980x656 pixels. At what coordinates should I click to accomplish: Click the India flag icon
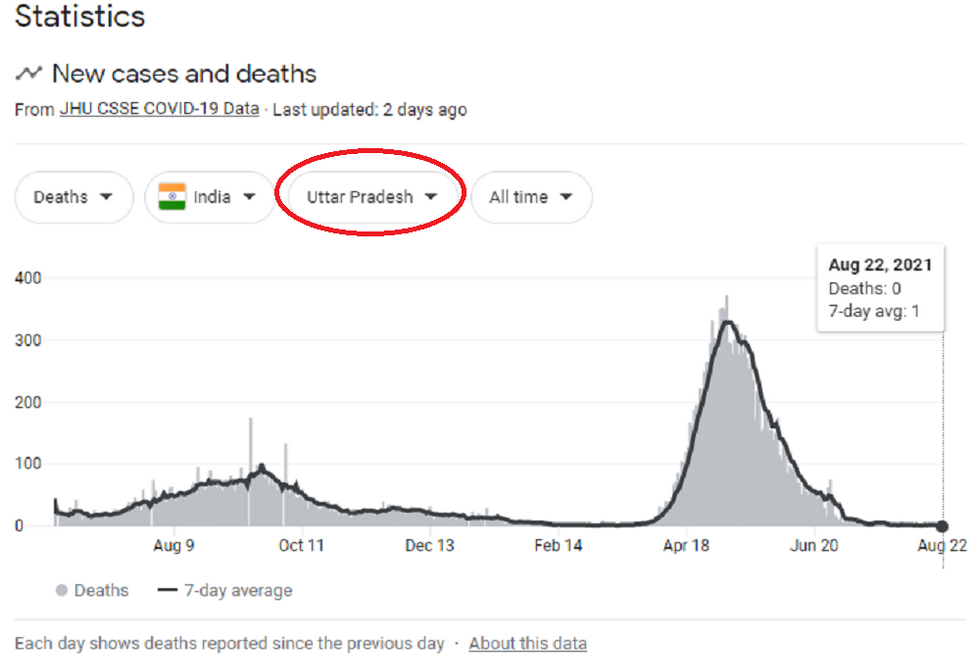point(172,197)
